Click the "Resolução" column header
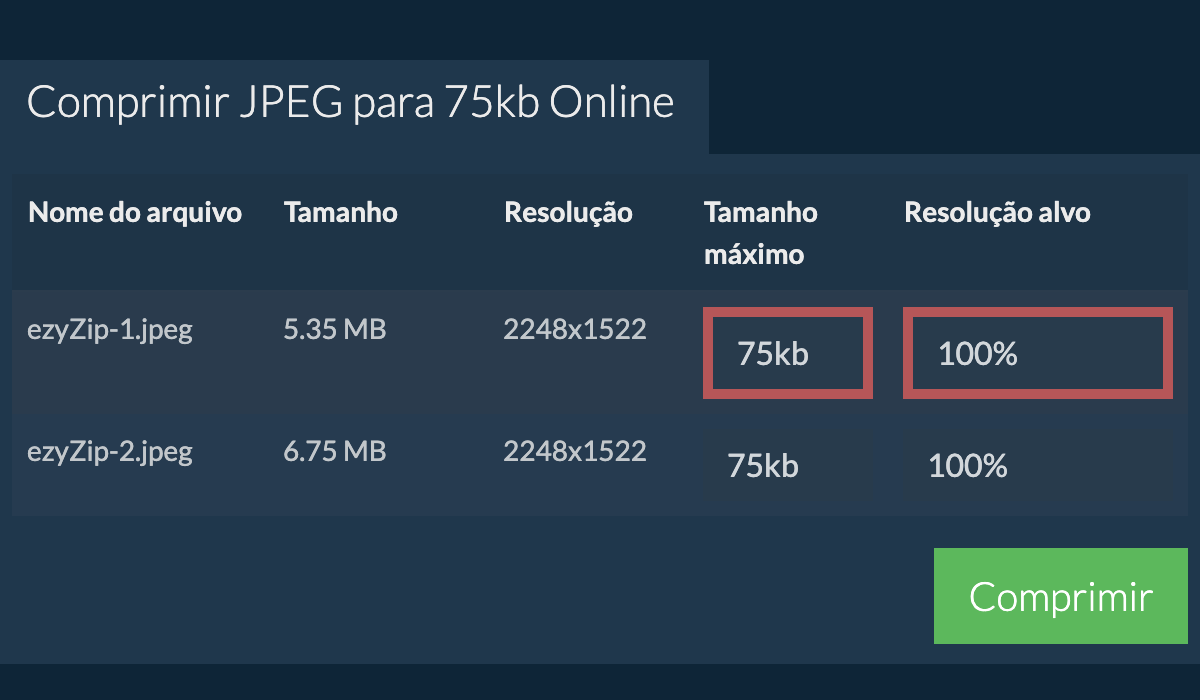 (x=568, y=213)
